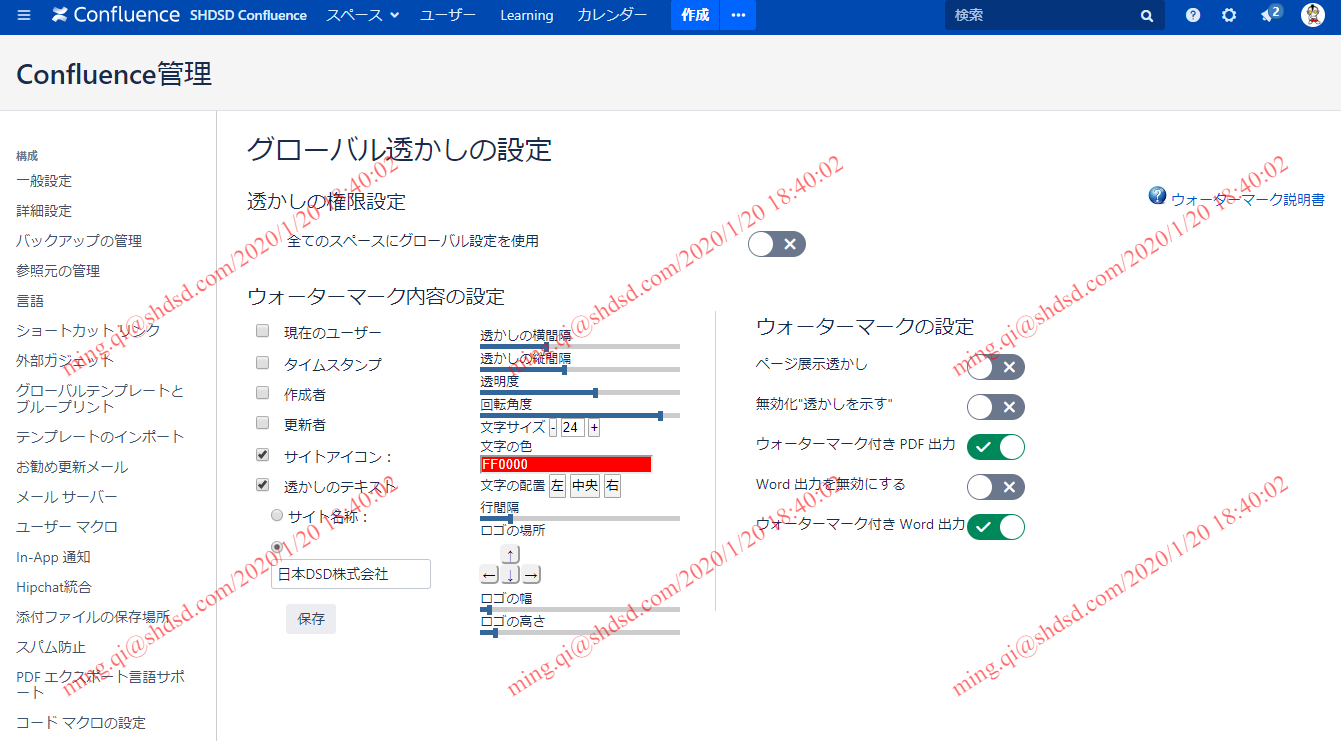Viewport: 1341px width, 741px height.
Task: Click the 透かしの横間隔 slider
Action: click(580, 346)
